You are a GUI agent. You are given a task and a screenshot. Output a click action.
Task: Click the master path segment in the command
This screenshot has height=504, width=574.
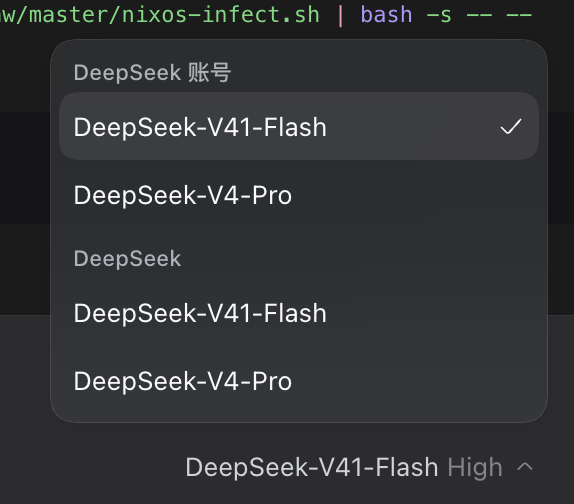(68, 15)
